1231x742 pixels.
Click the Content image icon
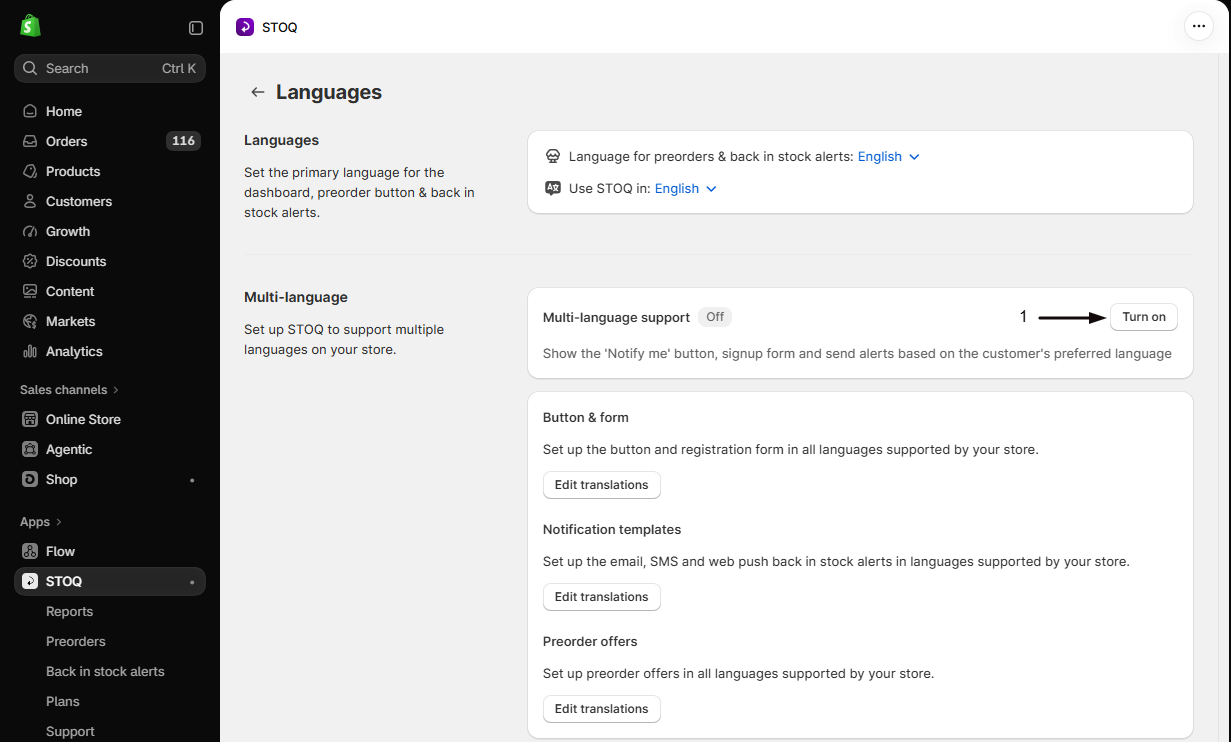[30, 291]
